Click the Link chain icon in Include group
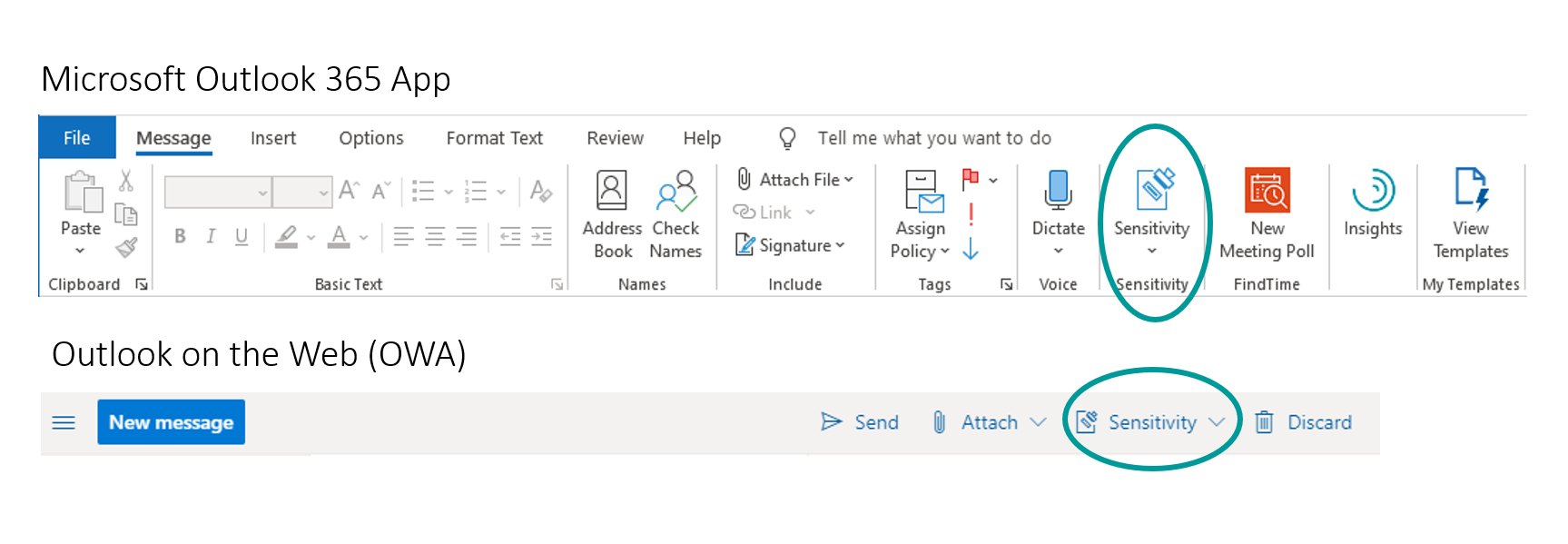The height and width of the screenshot is (544, 1568). [745, 212]
